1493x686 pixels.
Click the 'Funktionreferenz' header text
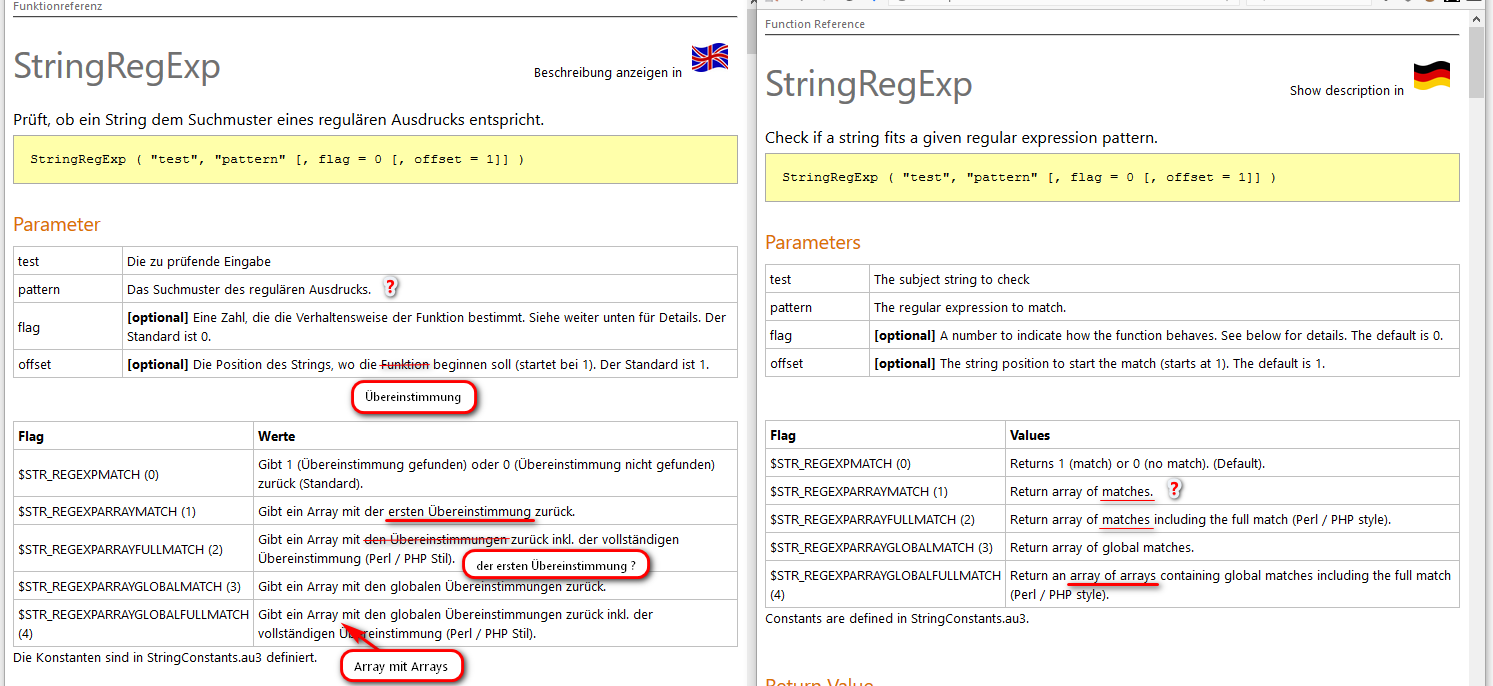tap(58, 6)
